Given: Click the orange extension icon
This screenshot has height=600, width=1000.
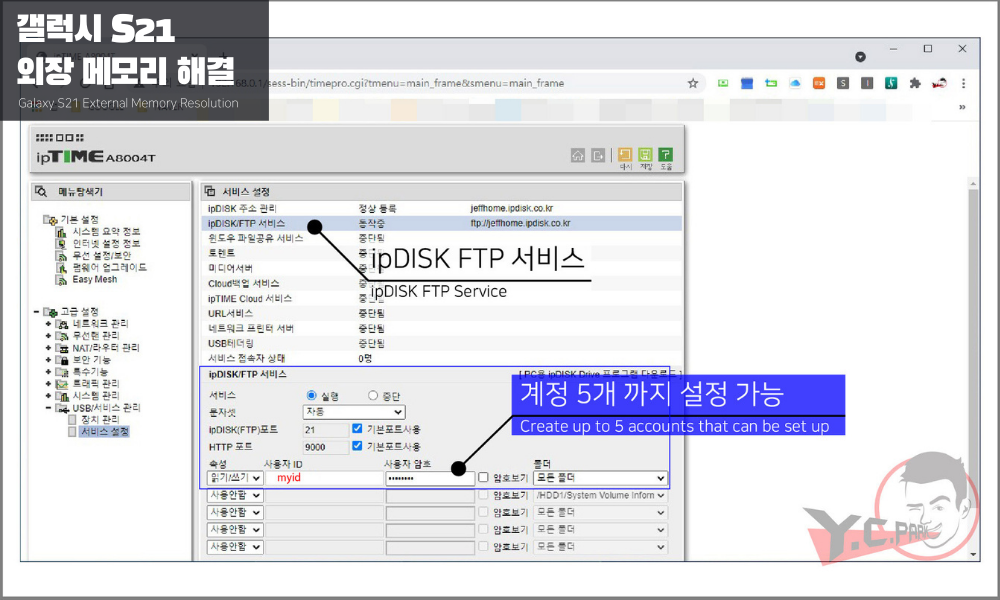Looking at the screenshot, I should pos(819,83).
